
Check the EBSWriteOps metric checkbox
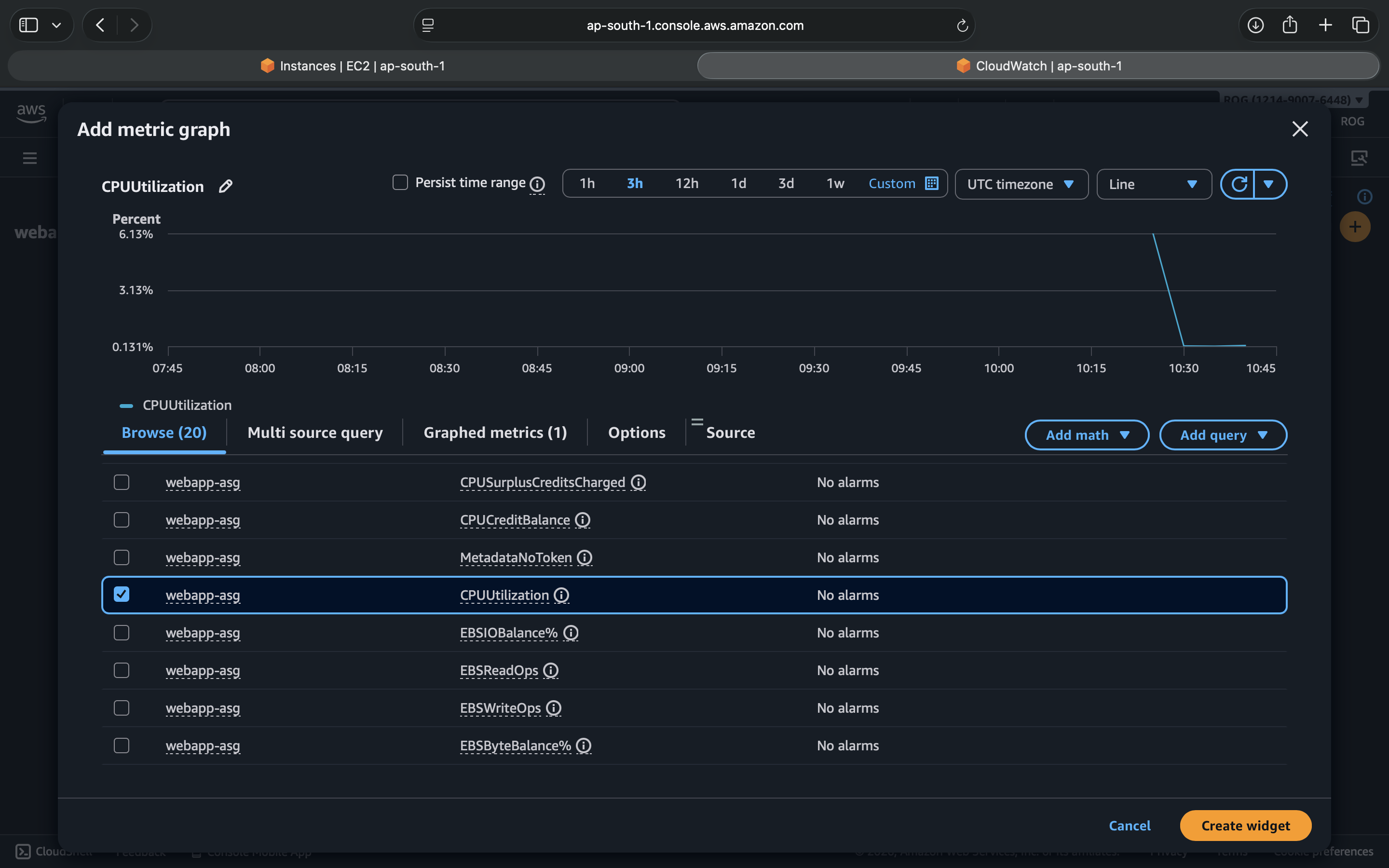[x=122, y=707]
